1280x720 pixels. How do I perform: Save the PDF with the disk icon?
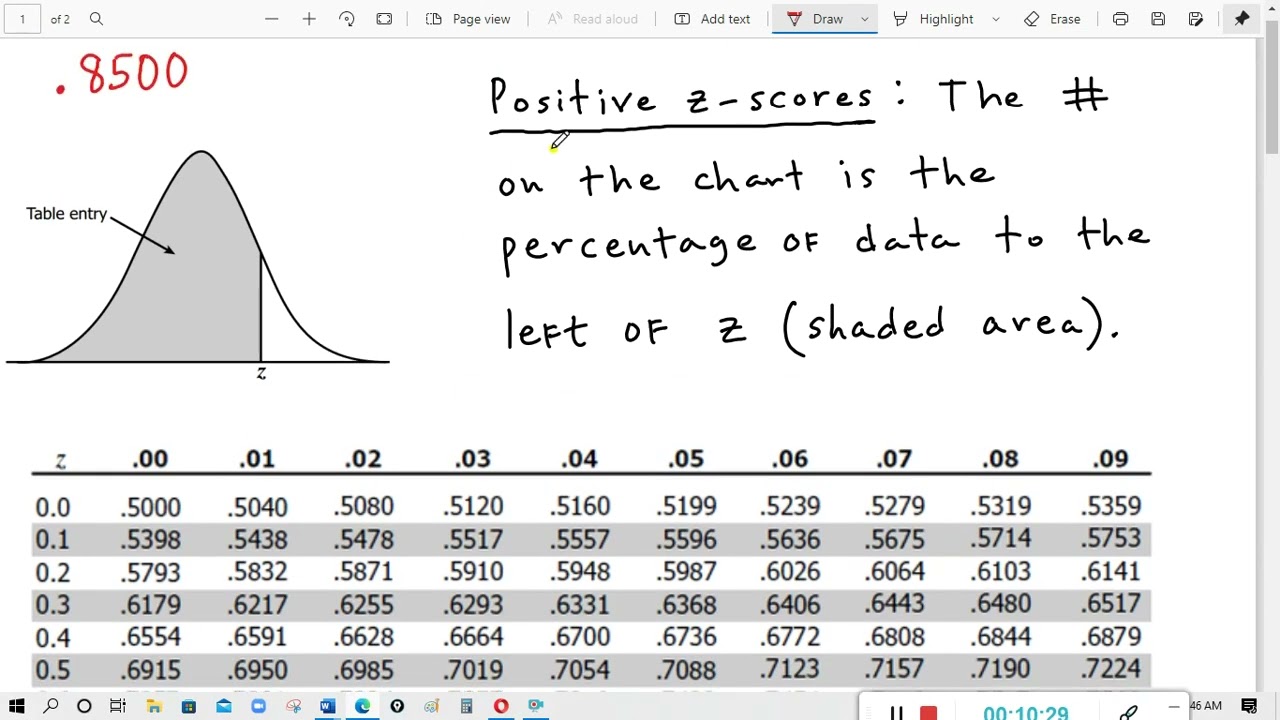tap(1158, 19)
